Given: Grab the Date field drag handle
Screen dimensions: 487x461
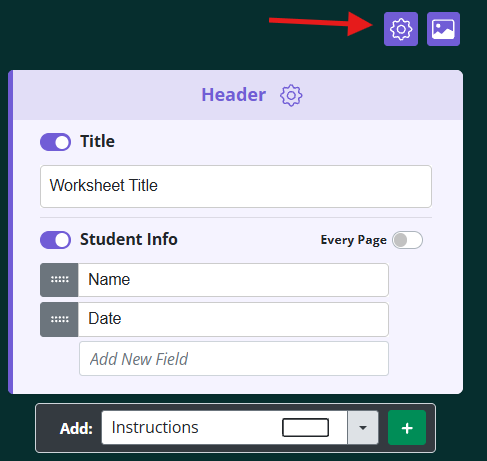Looking at the screenshot, I should tap(59, 319).
